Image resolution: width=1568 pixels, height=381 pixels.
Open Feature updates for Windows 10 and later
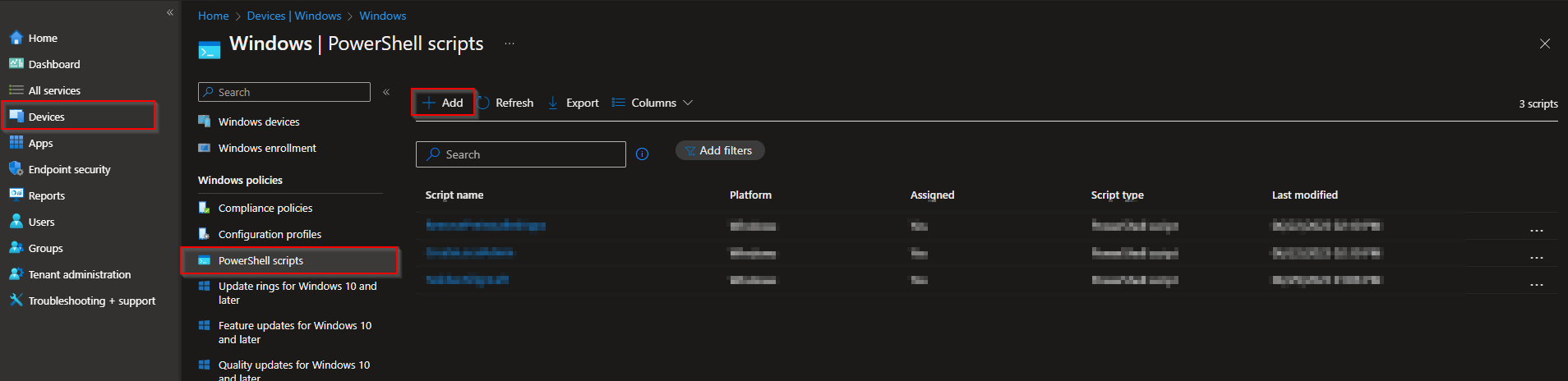coord(295,333)
